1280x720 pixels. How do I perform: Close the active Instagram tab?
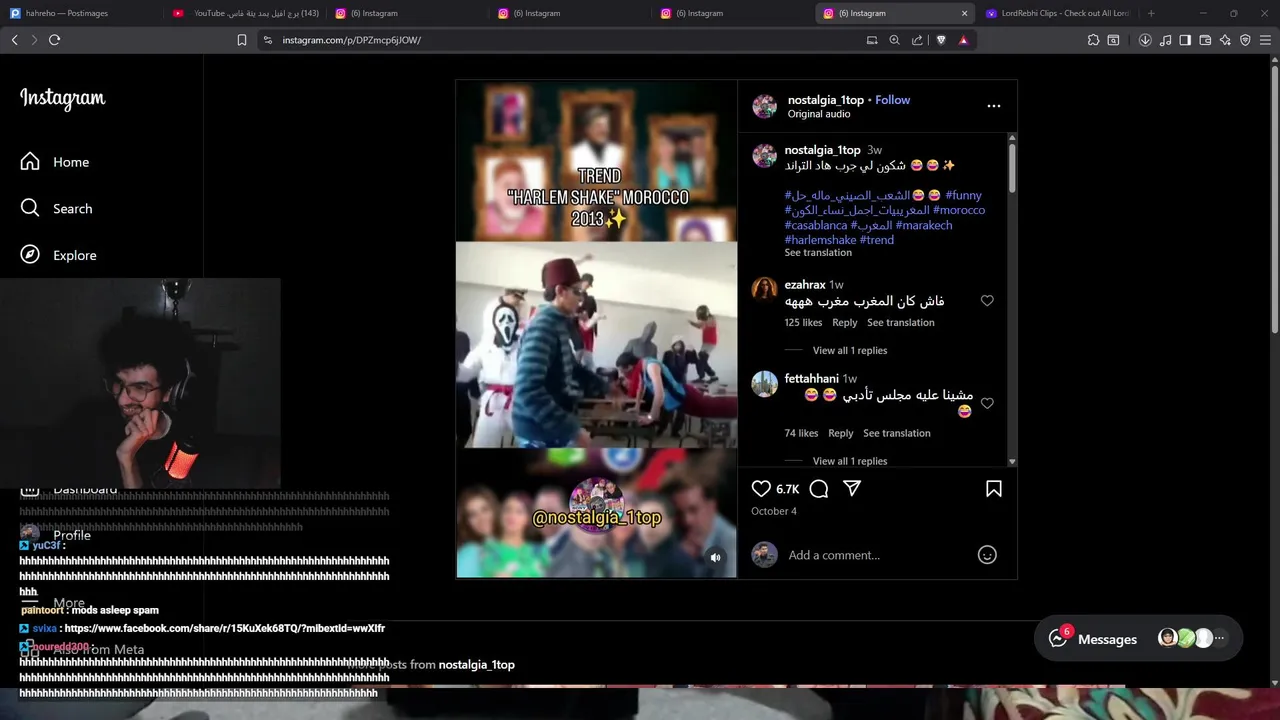tap(964, 13)
